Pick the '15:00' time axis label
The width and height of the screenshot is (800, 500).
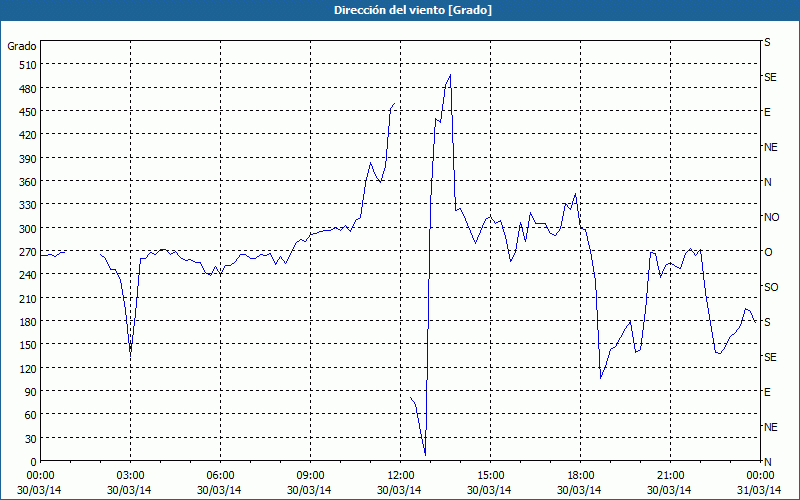[490, 475]
